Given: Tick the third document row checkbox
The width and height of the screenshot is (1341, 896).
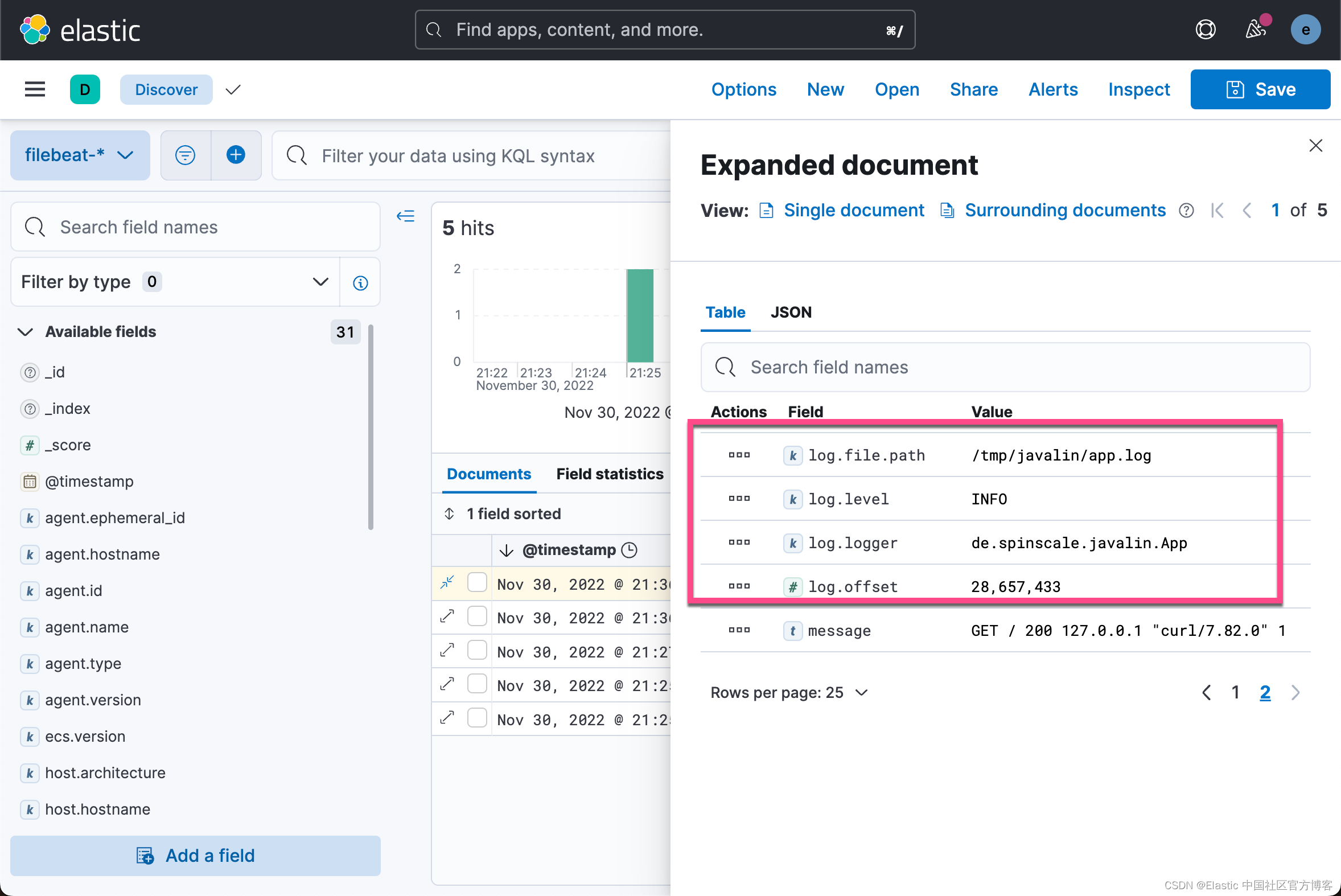Looking at the screenshot, I should [x=477, y=650].
